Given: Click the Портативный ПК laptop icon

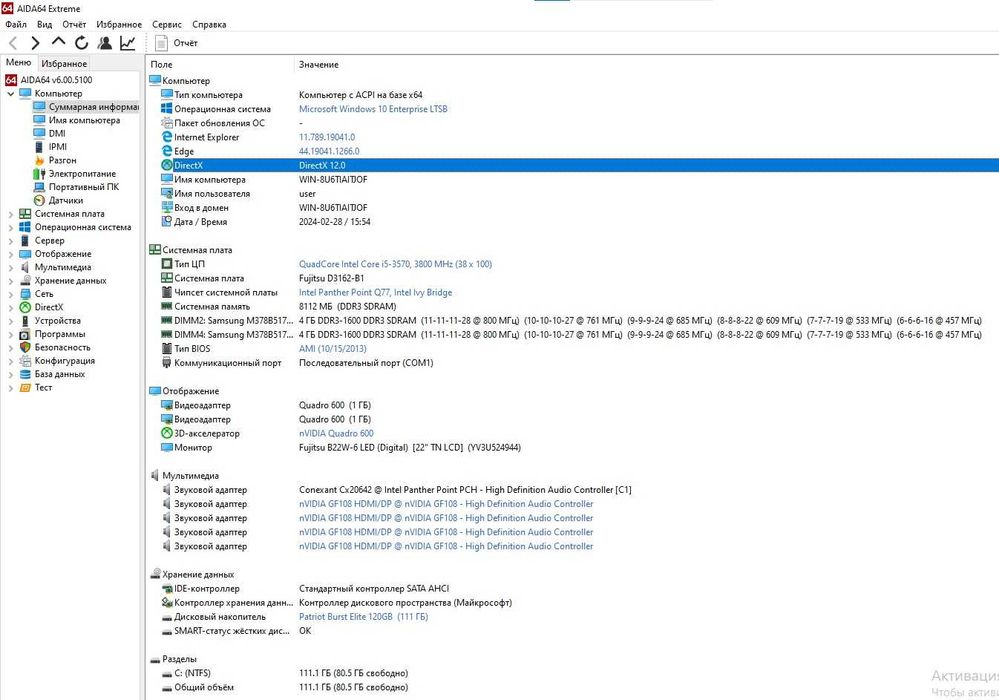Looking at the screenshot, I should pos(39,187).
